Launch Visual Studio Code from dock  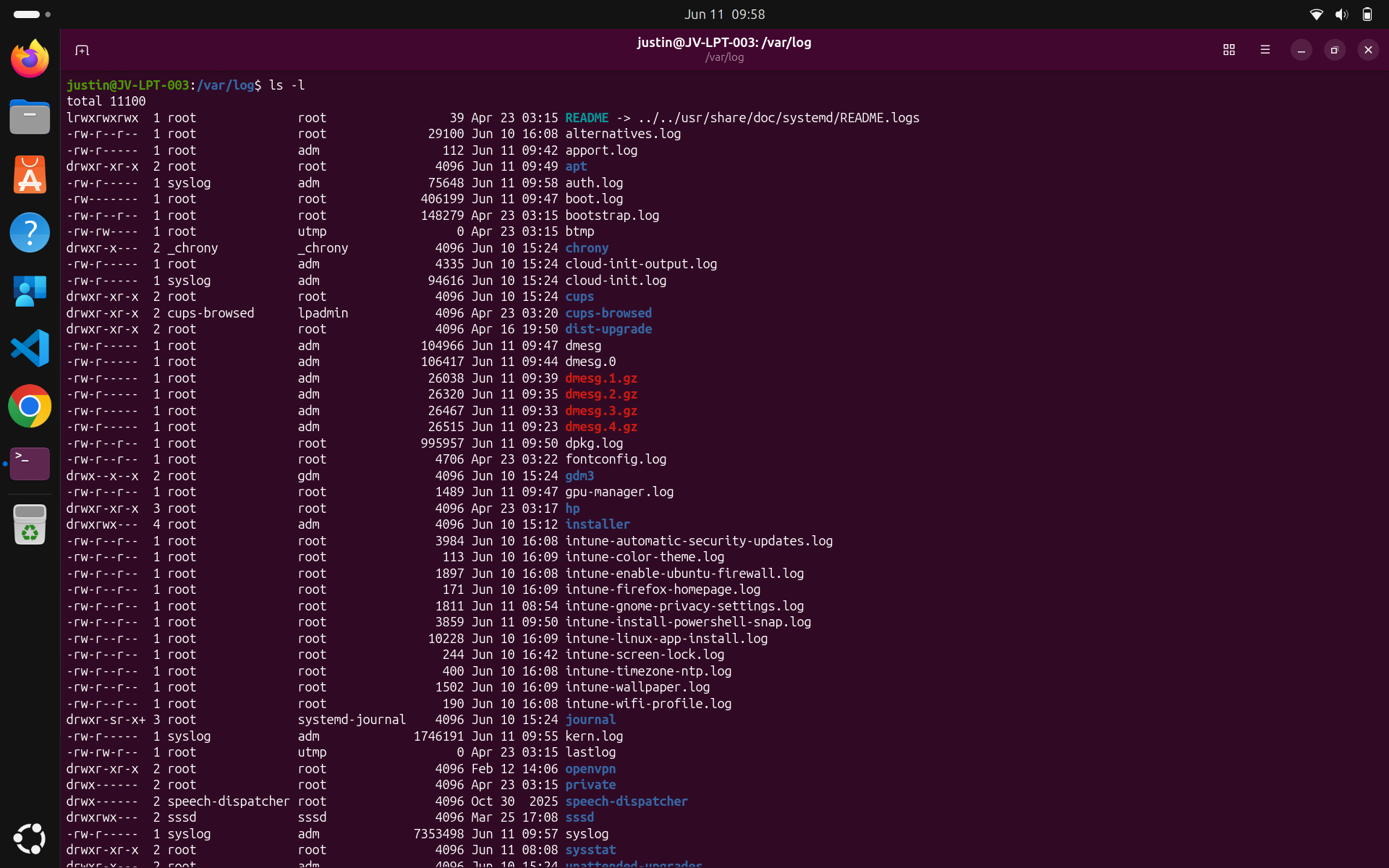click(x=30, y=348)
